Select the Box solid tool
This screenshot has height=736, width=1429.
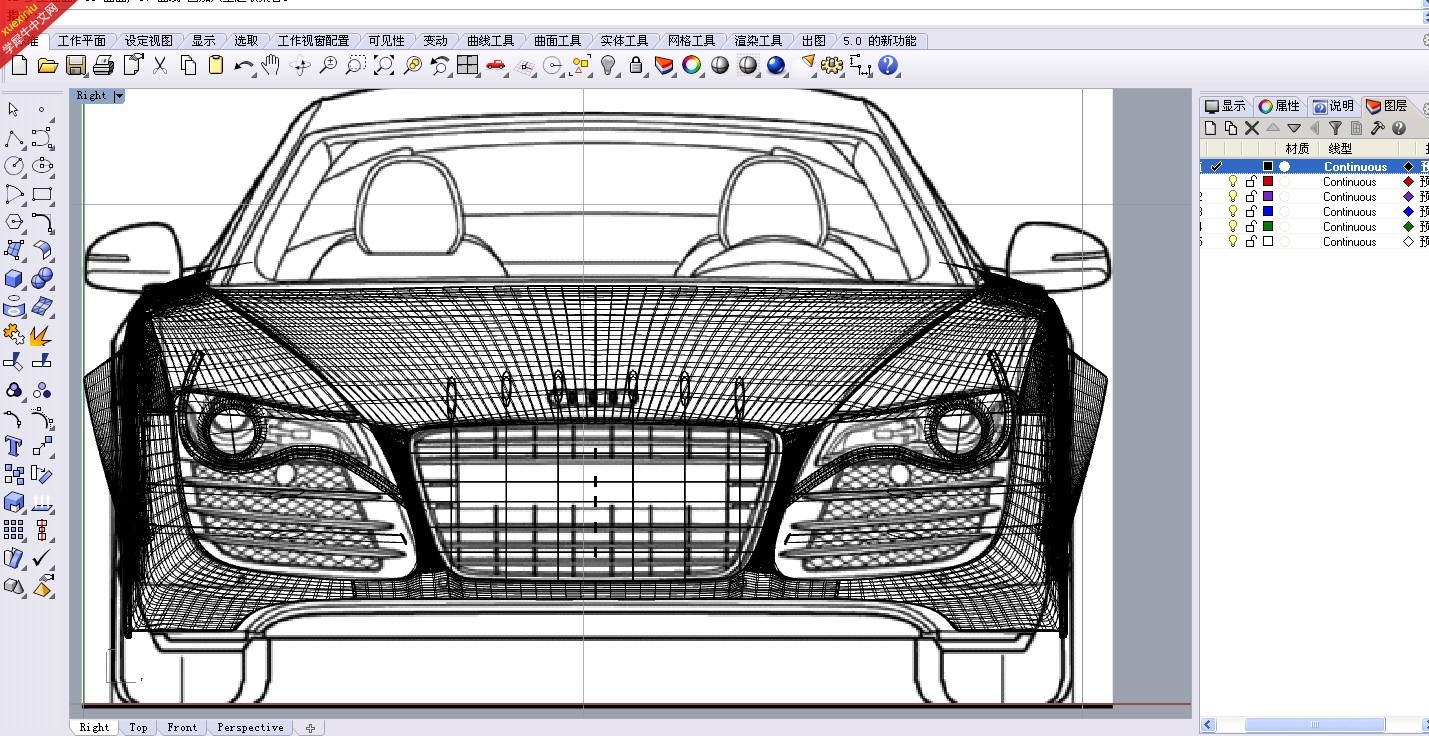point(14,278)
